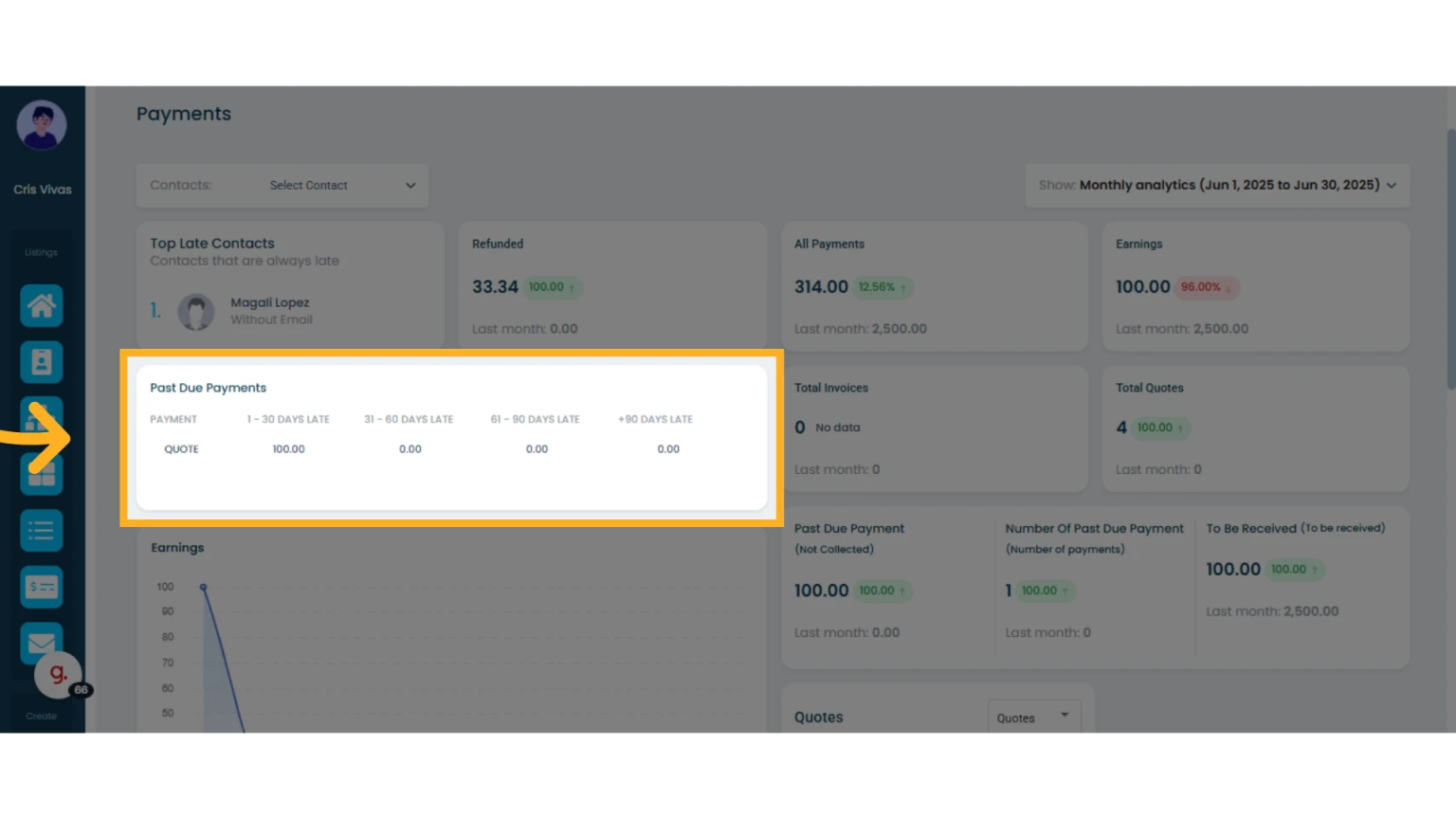Click the Cris Vivas user name
This screenshot has height=819, width=1456.
(x=42, y=190)
